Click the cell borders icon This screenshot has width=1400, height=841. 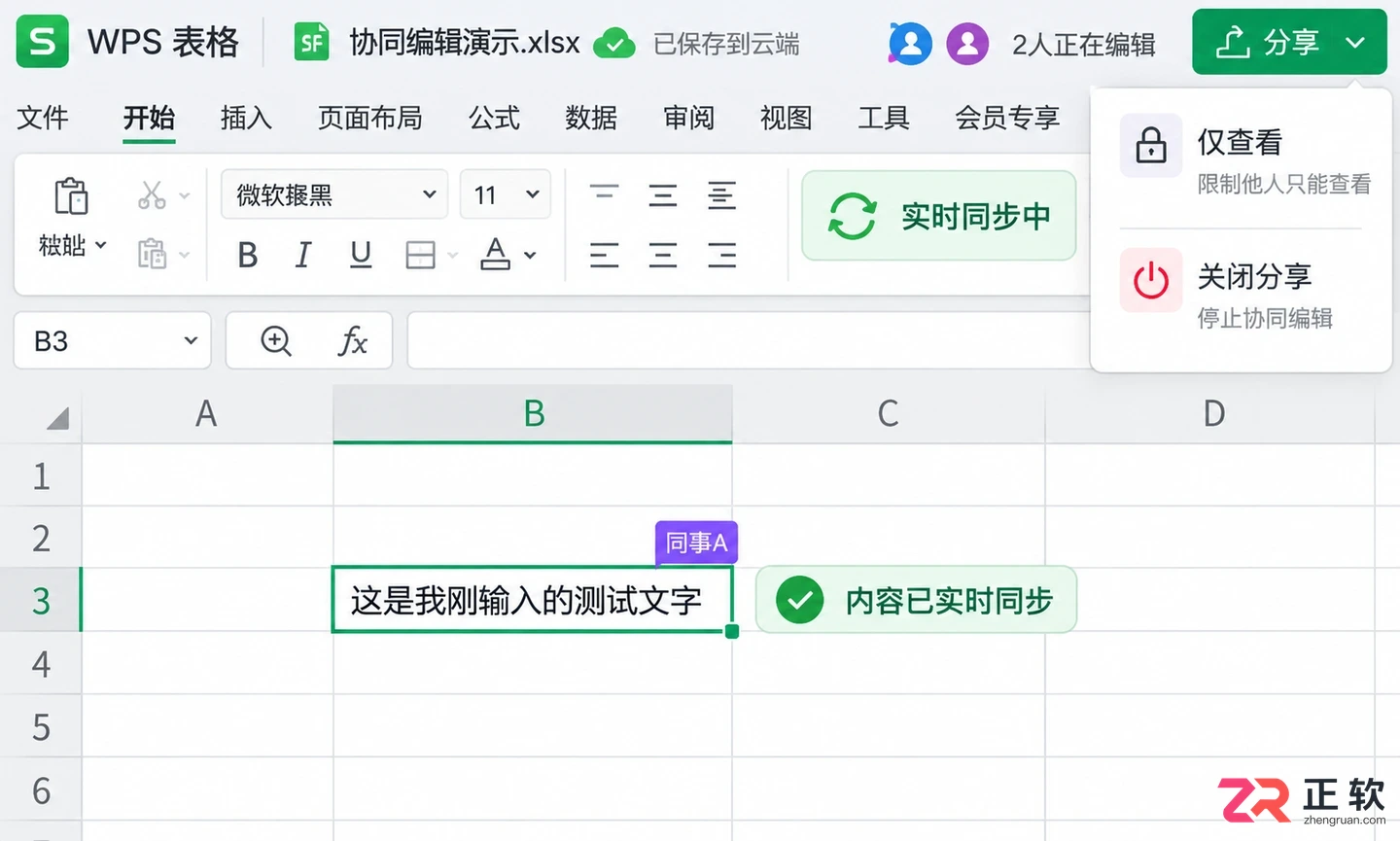click(420, 255)
